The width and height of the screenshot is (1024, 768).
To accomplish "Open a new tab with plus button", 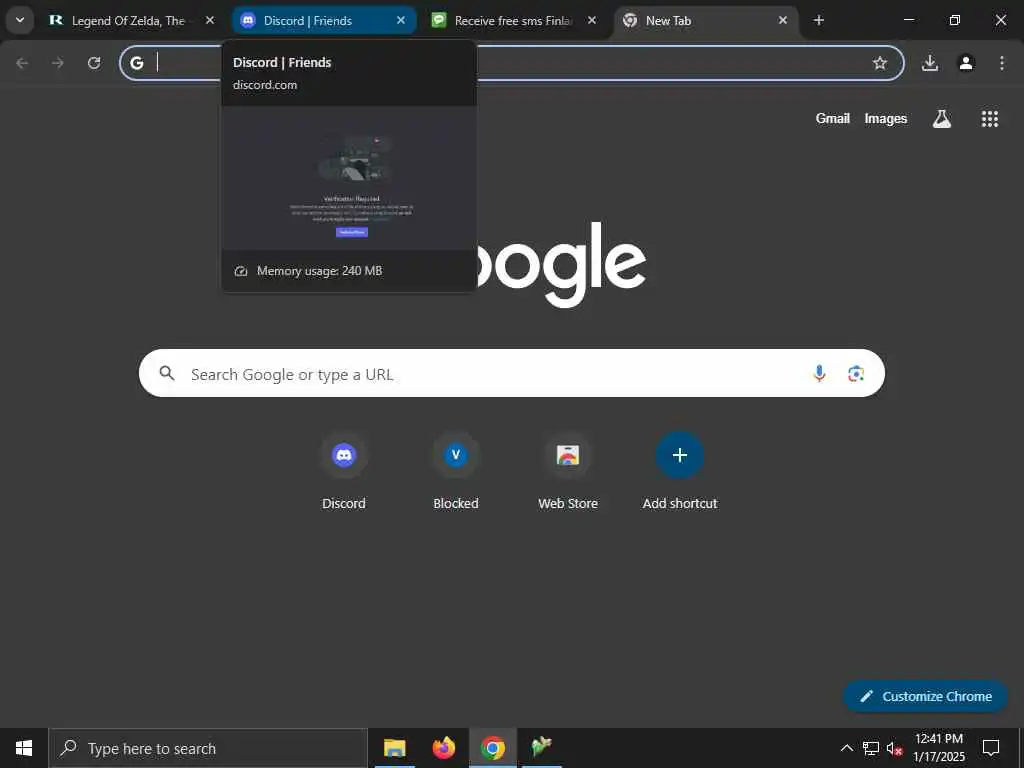I will click(819, 20).
